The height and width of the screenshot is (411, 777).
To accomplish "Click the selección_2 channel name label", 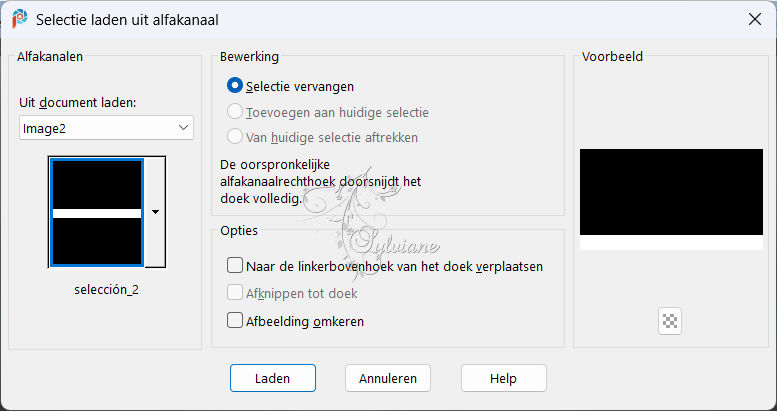I will (107, 290).
